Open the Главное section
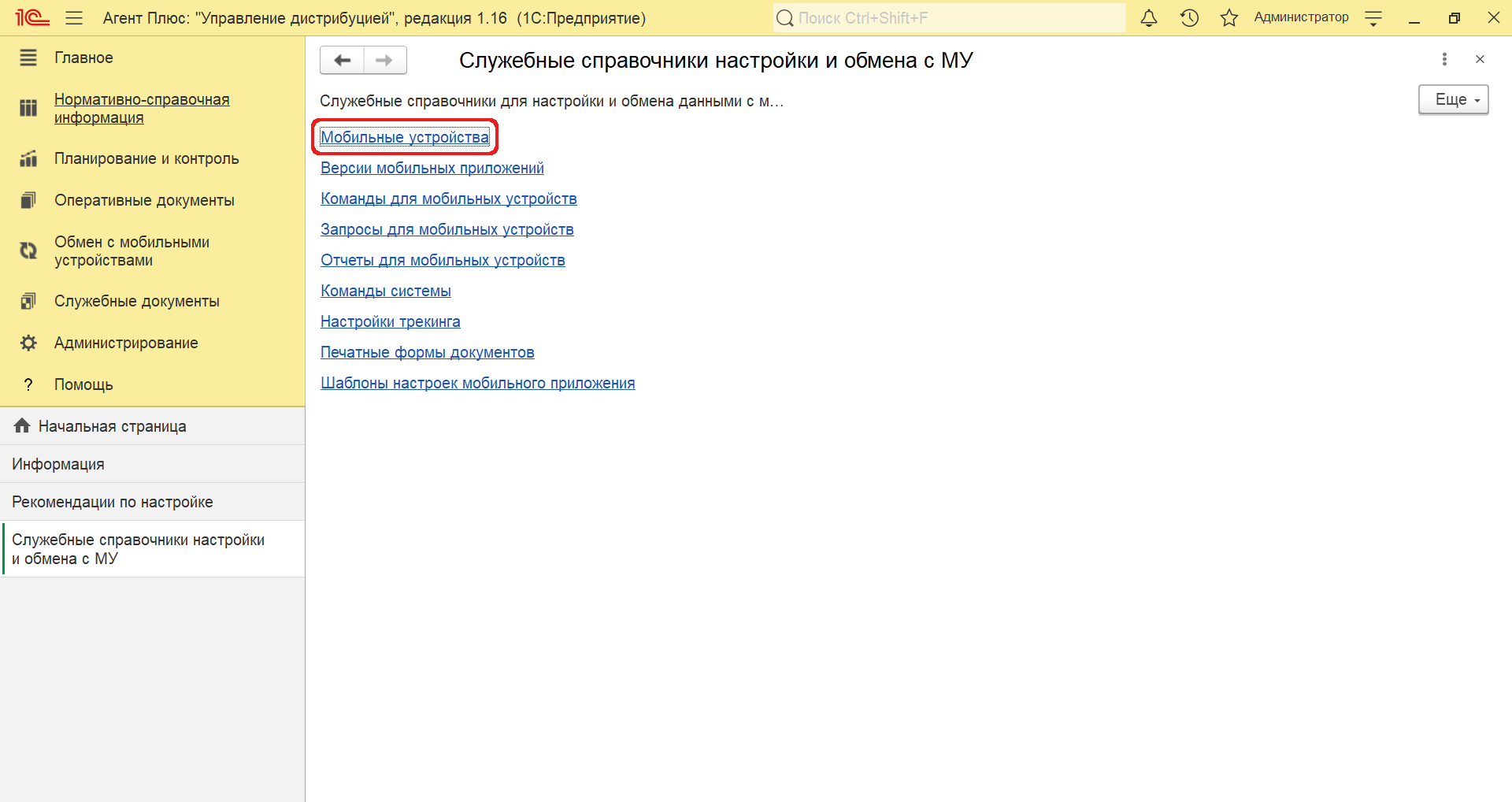Image resolution: width=1512 pixels, height=802 pixels. pyautogui.click(x=83, y=58)
